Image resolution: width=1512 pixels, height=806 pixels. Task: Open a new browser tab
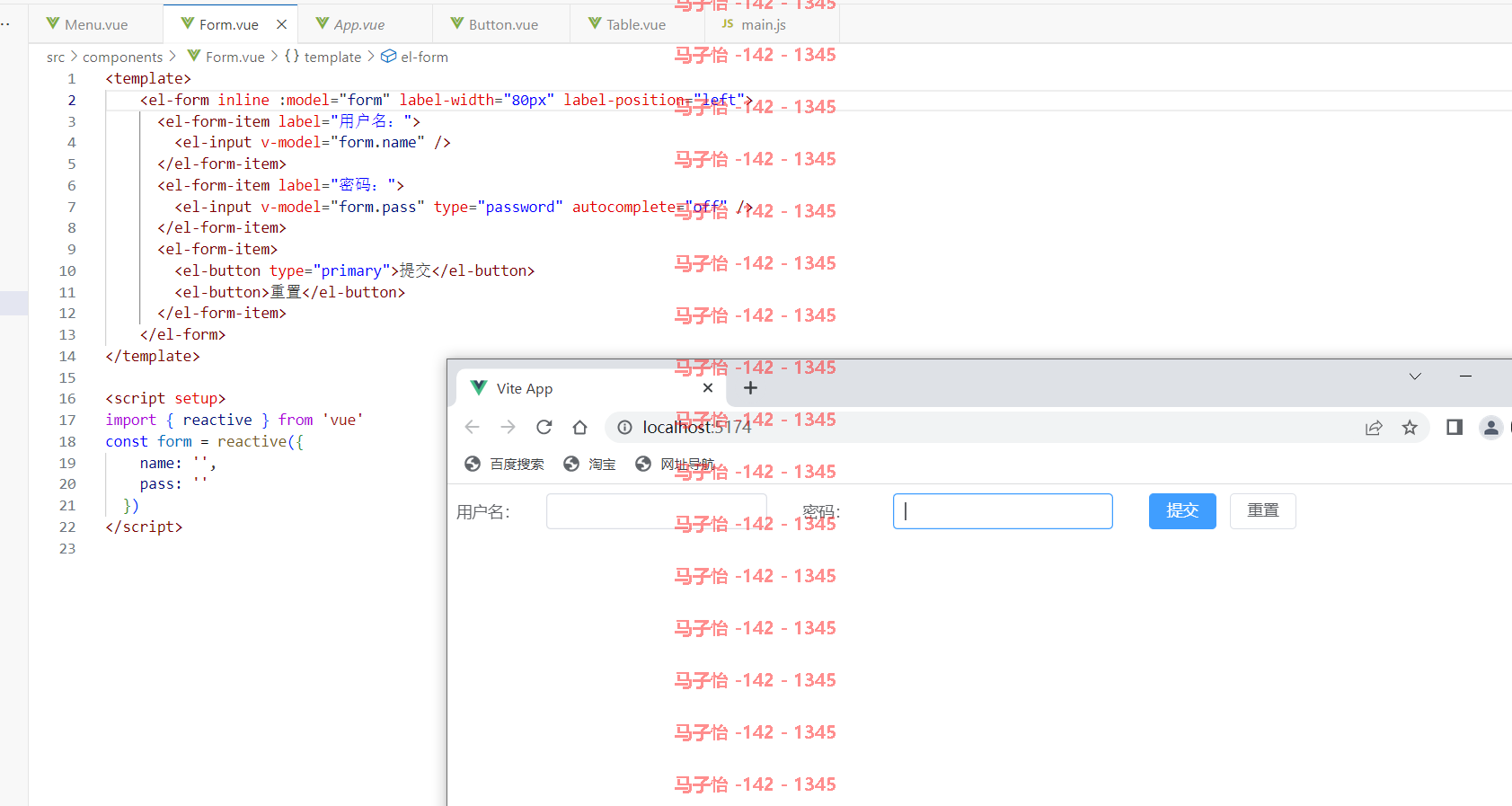pyautogui.click(x=751, y=388)
